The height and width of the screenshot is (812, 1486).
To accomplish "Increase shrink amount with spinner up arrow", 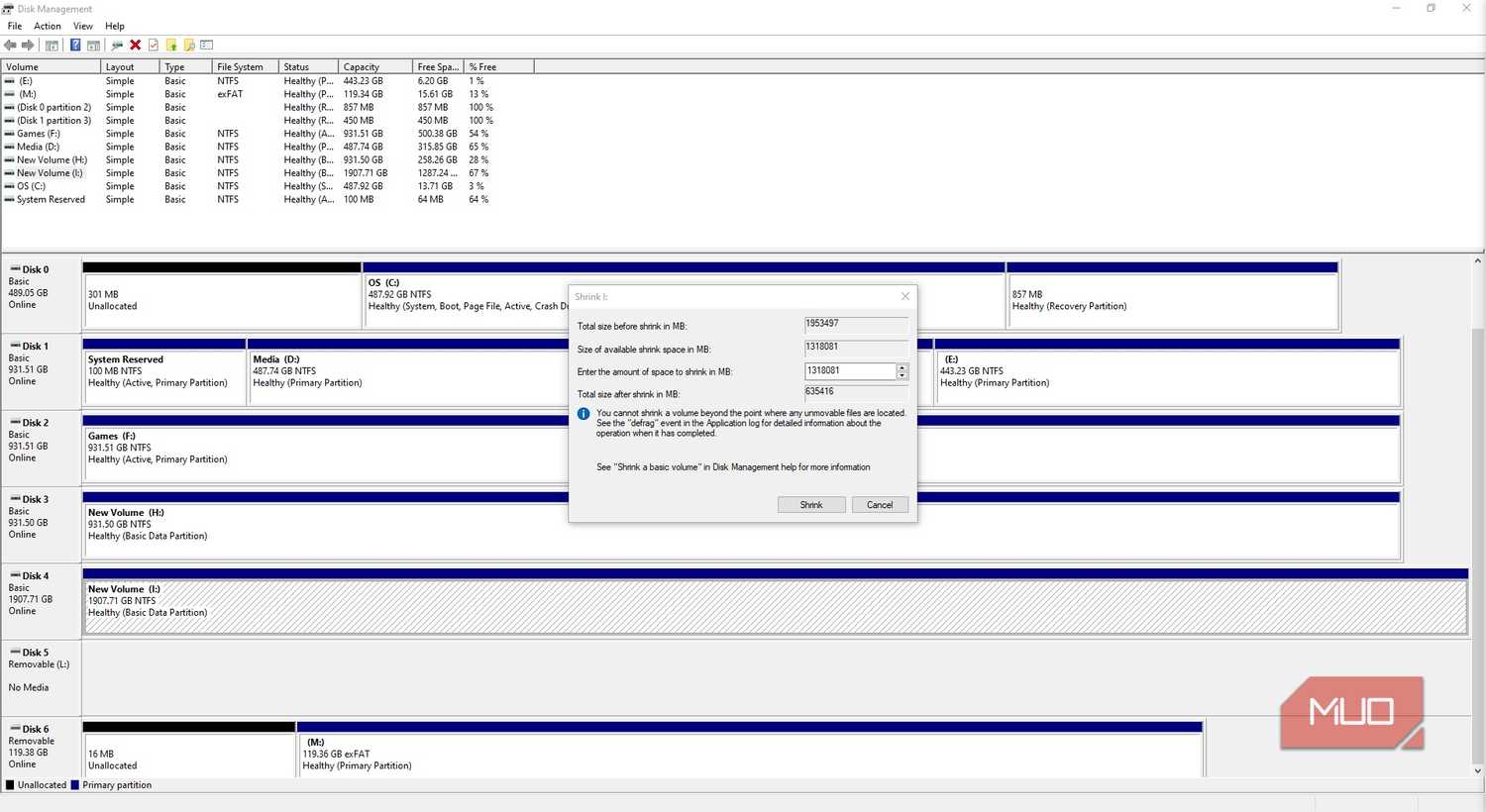I will (902, 367).
